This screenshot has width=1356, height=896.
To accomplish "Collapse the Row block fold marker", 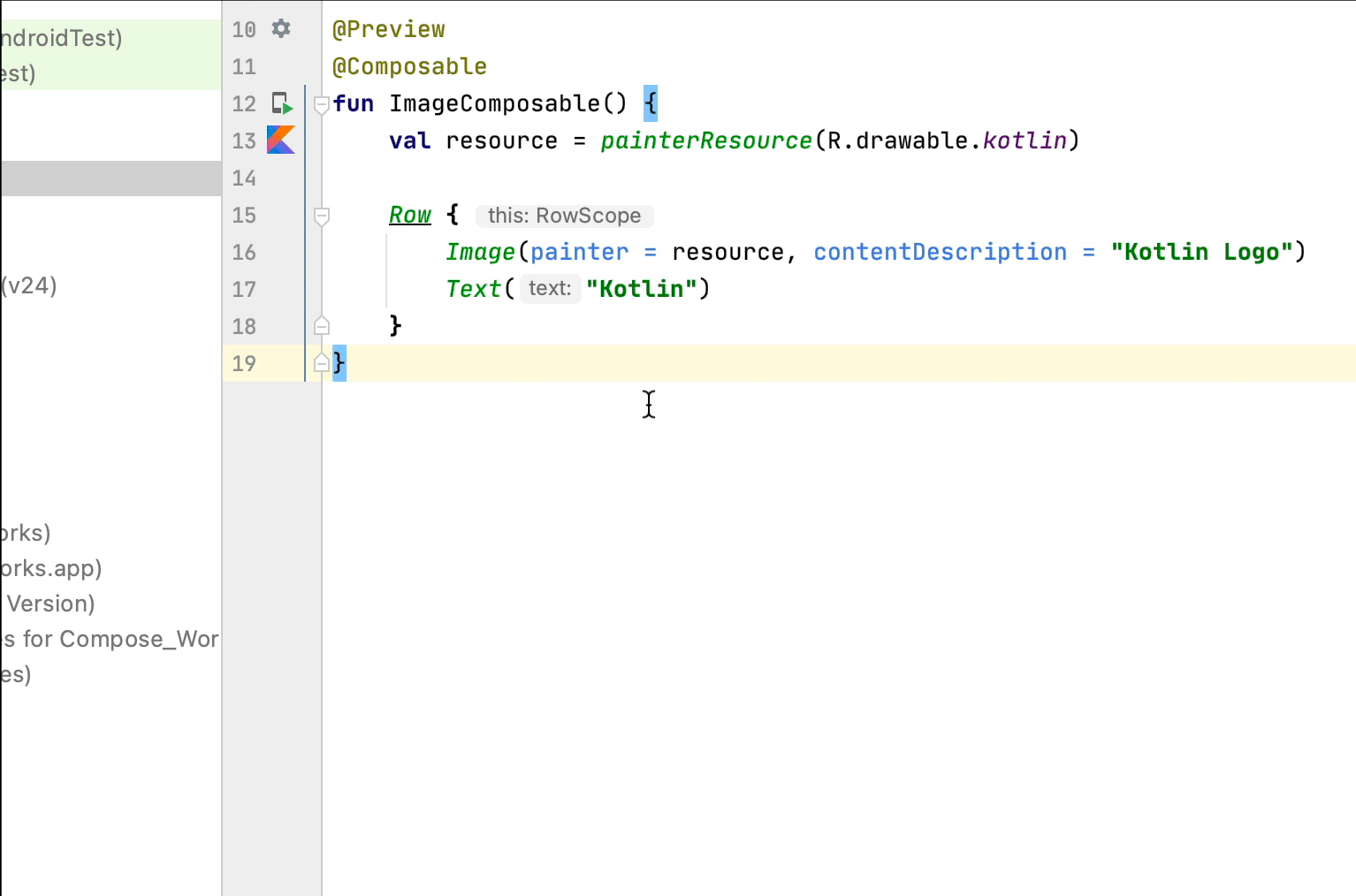I will click(x=322, y=216).
